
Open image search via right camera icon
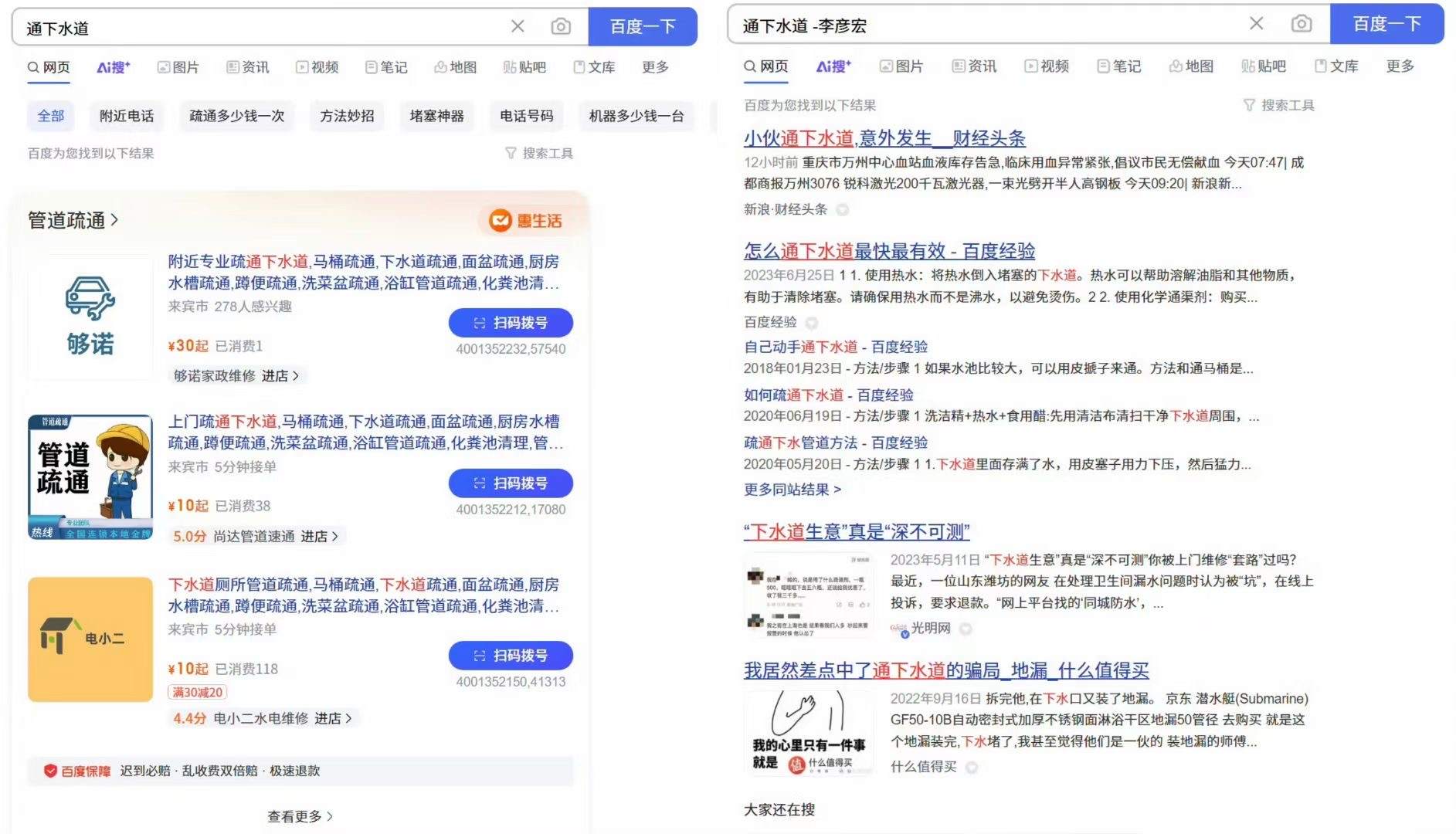pyautogui.click(x=1302, y=24)
